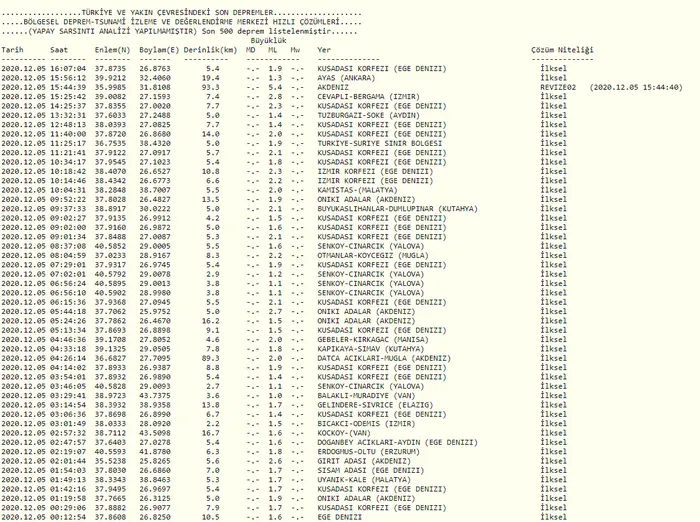700x522 pixels.
Task: Select the CEVAPLI-BERGAMA (IZMIR) location
Action: tap(369, 96)
